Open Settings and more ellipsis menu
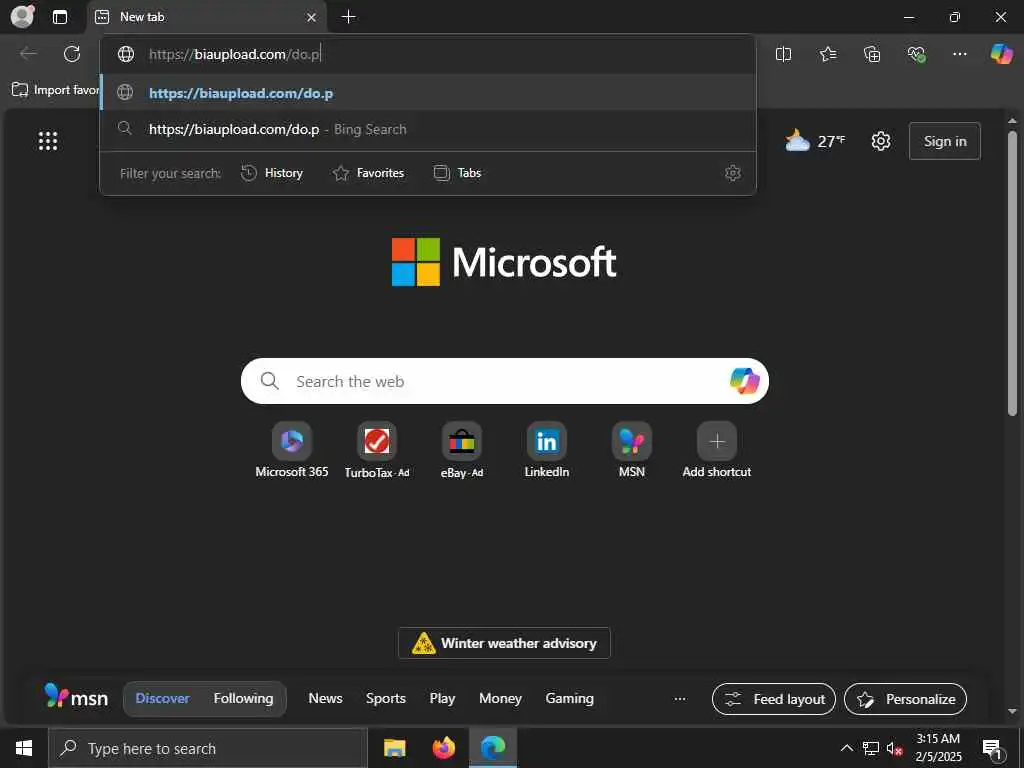Screen dimensions: 1024x768 (x=959, y=54)
